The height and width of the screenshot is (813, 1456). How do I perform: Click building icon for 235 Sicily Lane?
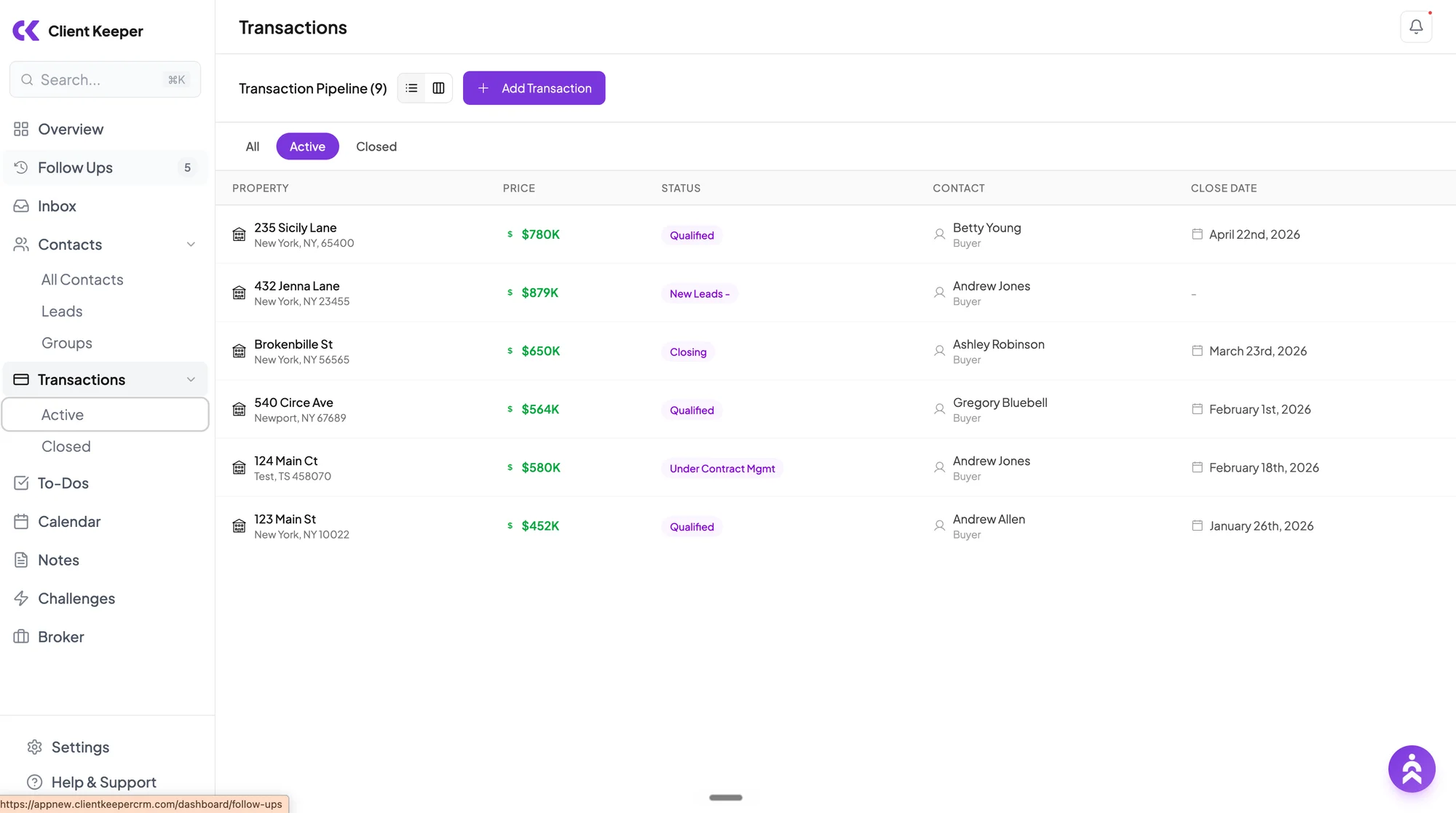(x=239, y=234)
